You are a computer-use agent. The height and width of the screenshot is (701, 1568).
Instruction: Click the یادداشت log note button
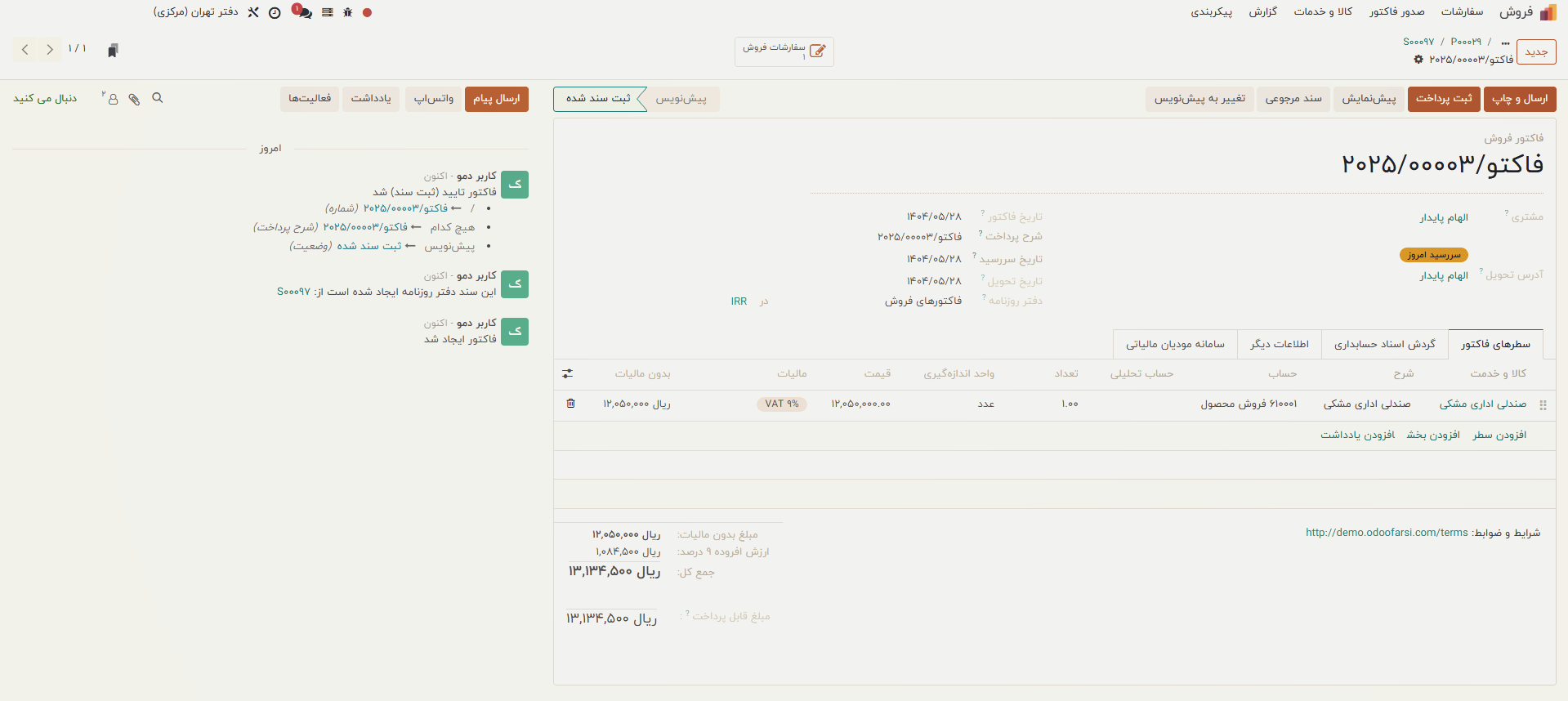[371, 99]
